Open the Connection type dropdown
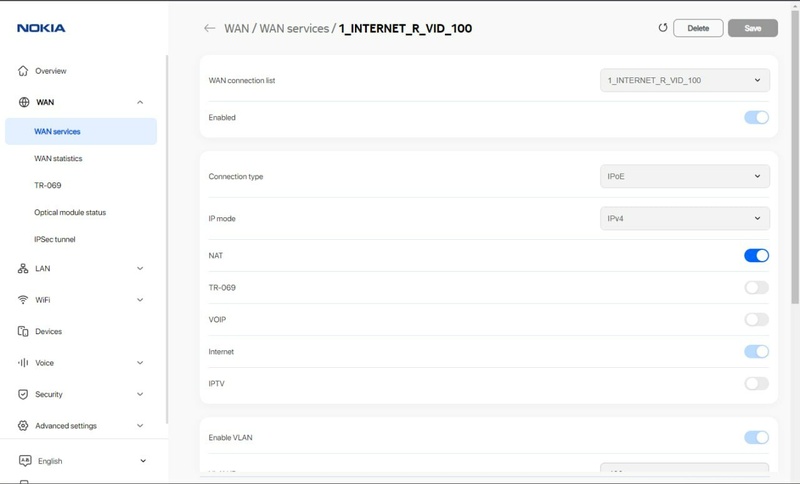Screen dimensions: 800x484 (x=684, y=177)
